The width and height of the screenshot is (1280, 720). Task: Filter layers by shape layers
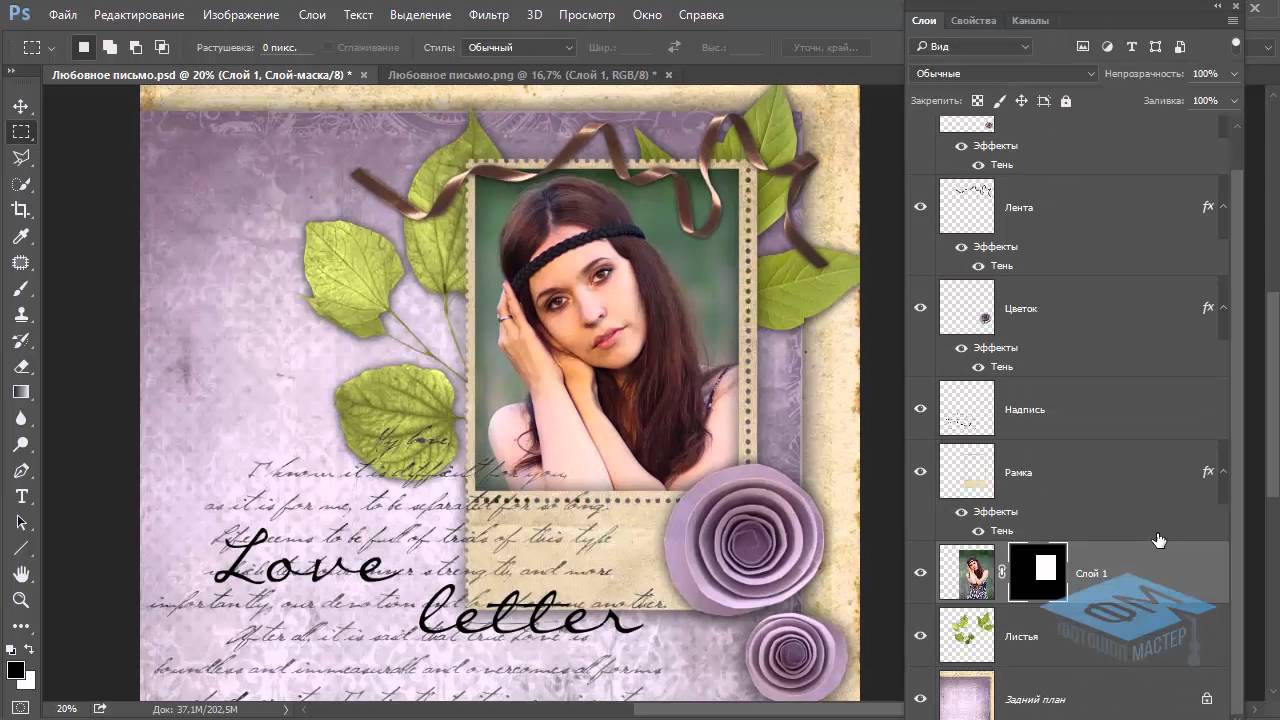click(1155, 47)
